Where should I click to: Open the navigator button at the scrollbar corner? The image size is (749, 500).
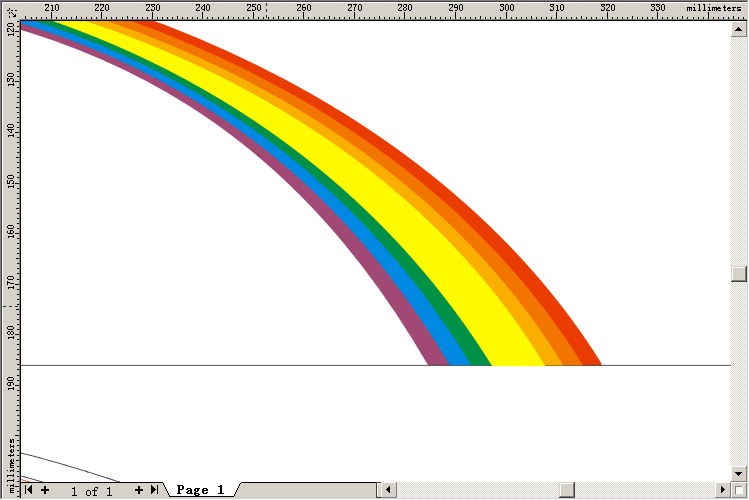739,490
